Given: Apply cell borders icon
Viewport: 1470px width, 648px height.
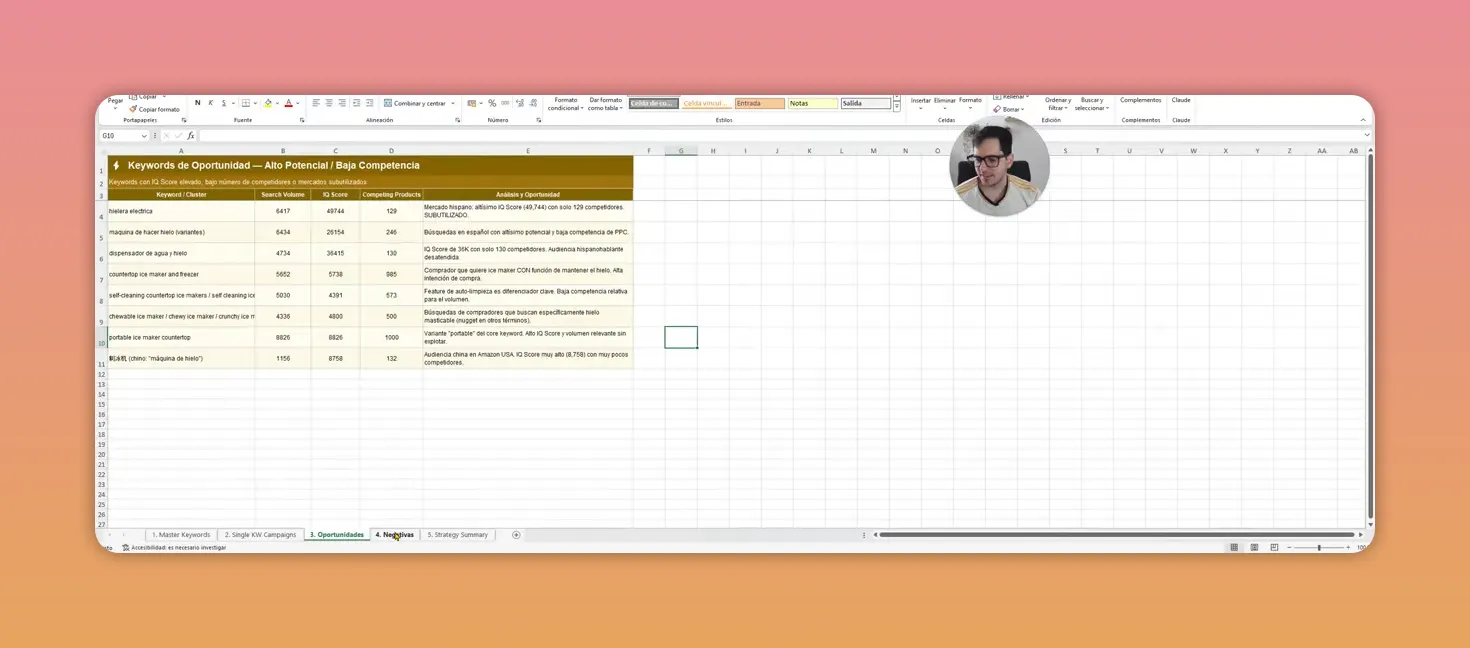Looking at the screenshot, I should [x=246, y=103].
